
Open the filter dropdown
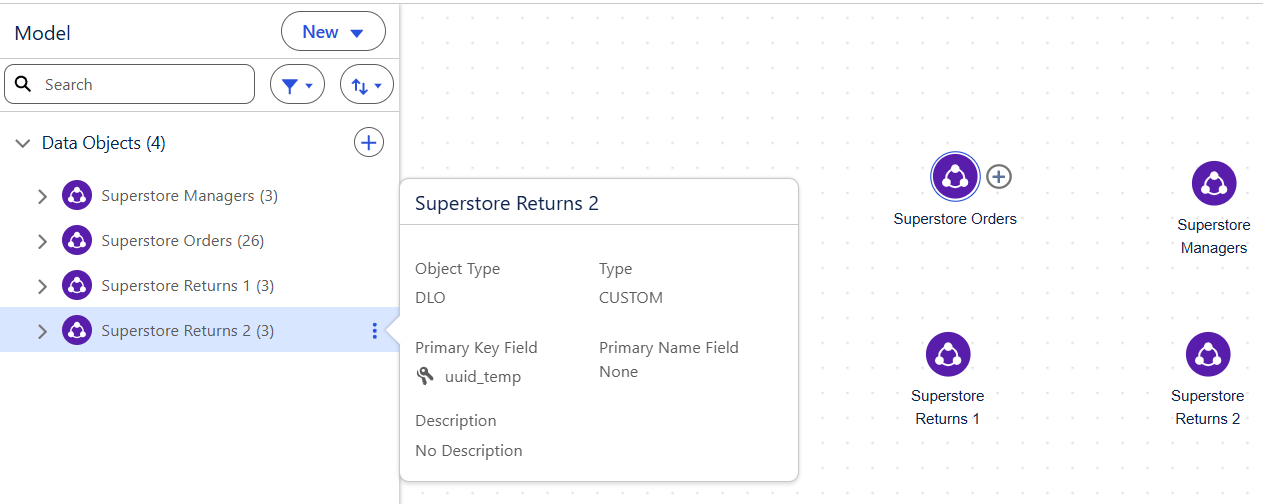pos(297,85)
